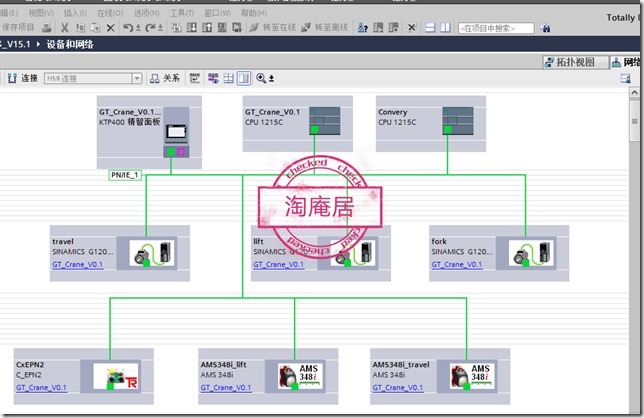Click the start CPU icon
Image resolution: width=644 pixels, height=418 pixels.
[x=378, y=28]
